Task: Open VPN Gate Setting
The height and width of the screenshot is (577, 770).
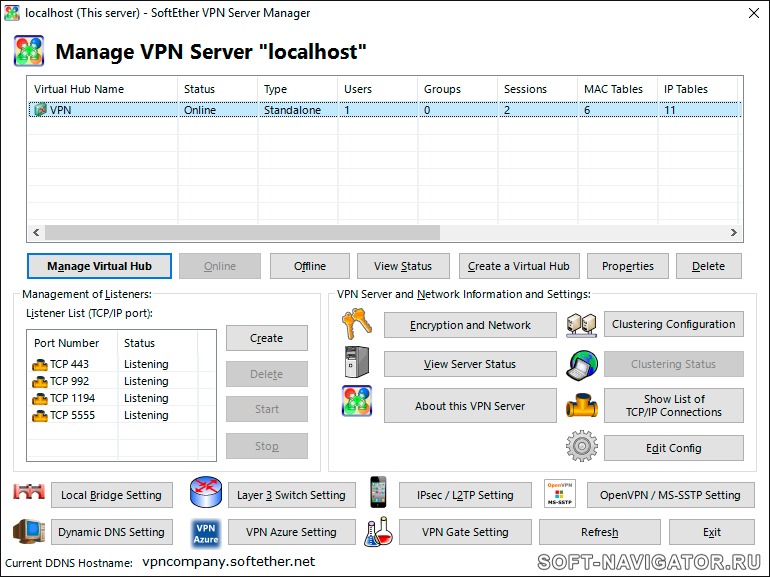Action: tap(465, 532)
